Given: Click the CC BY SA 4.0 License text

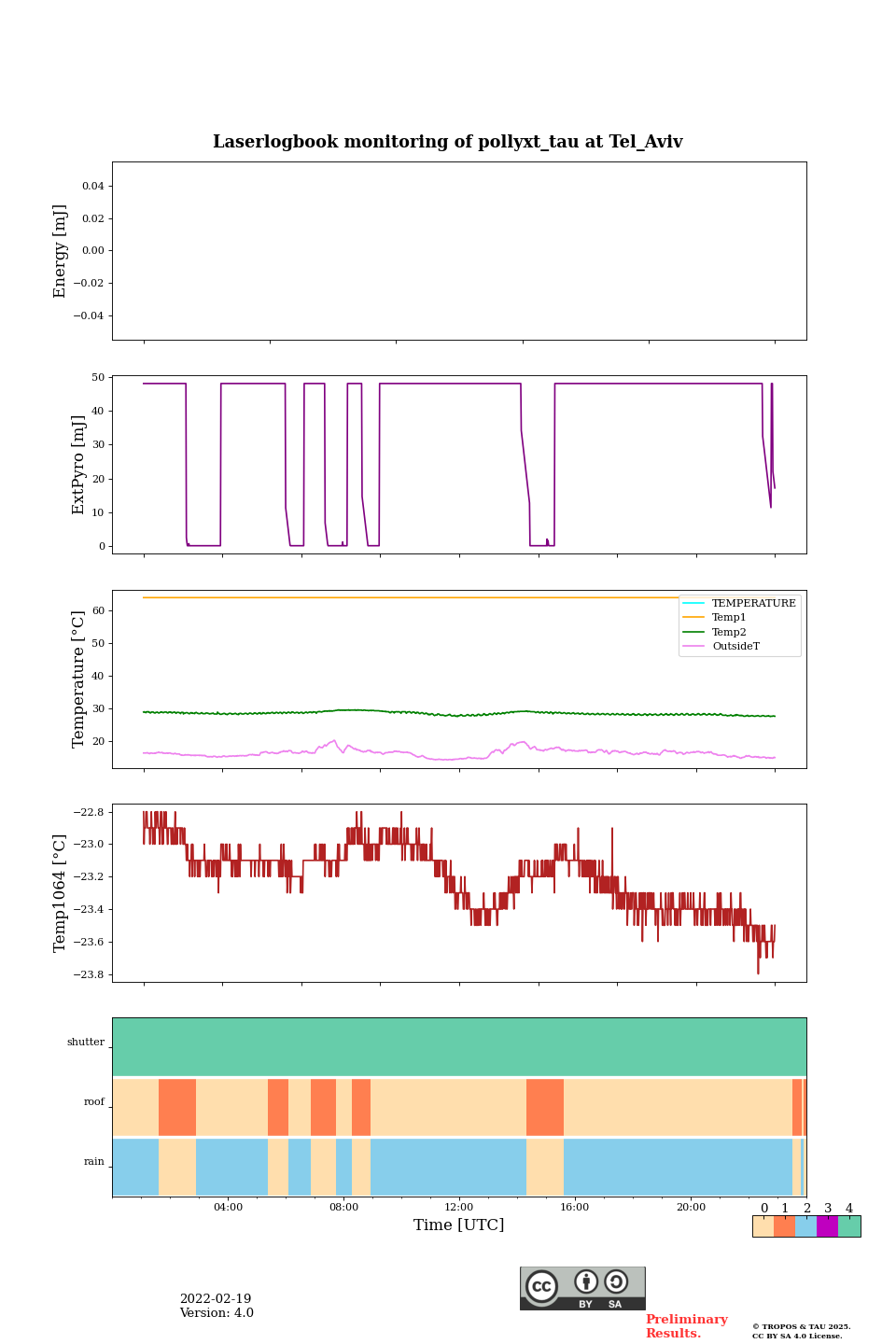Looking at the screenshot, I should coord(797,1336).
